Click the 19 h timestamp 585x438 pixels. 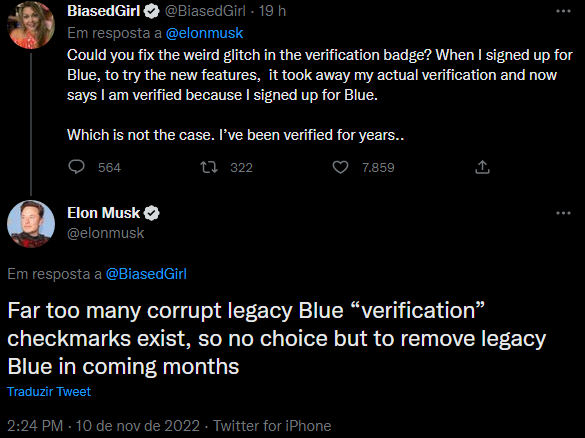tap(272, 11)
